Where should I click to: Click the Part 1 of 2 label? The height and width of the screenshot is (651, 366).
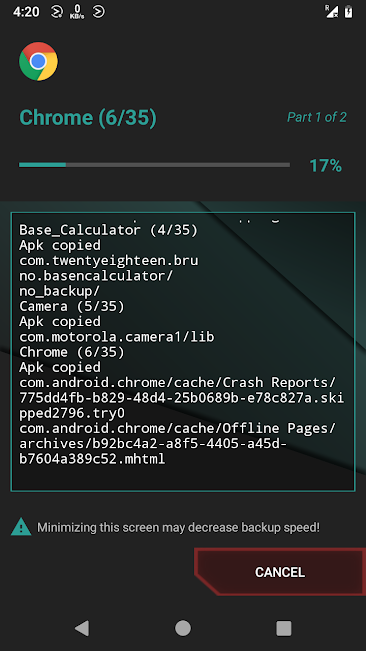(317, 117)
